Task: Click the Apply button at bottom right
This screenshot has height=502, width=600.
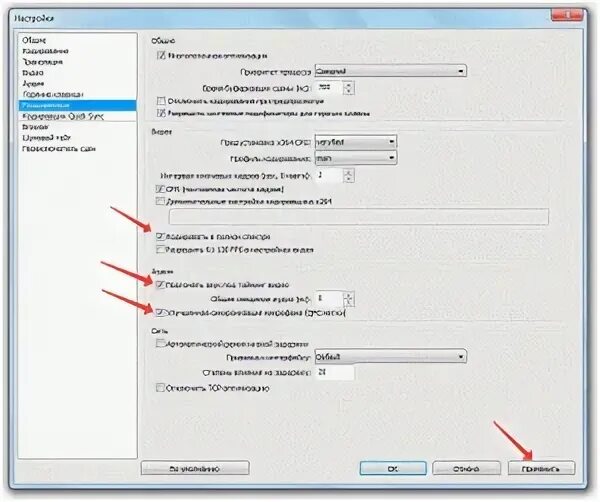Action: click(x=541, y=468)
